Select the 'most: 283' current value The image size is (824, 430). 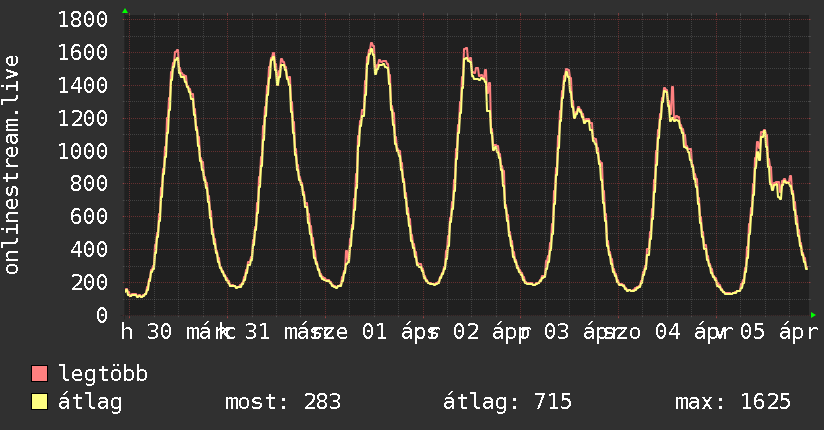coord(284,402)
